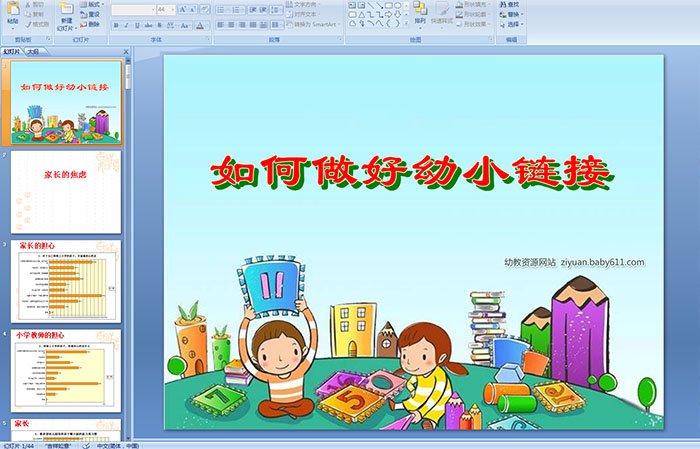Click the font name box

pyautogui.click(x=133, y=10)
